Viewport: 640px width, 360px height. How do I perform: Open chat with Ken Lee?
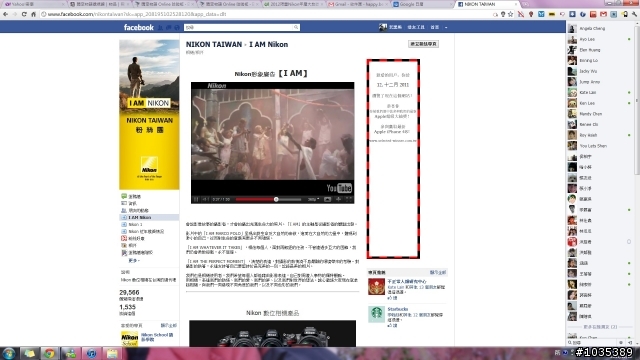tap(600, 103)
